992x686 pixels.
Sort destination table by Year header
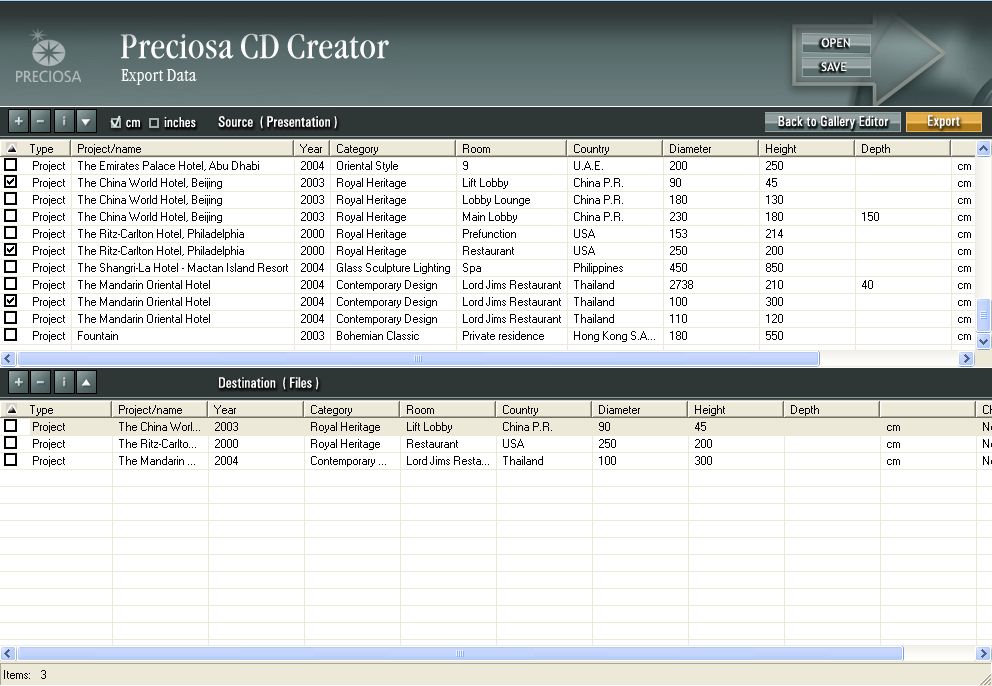[256, 409]
